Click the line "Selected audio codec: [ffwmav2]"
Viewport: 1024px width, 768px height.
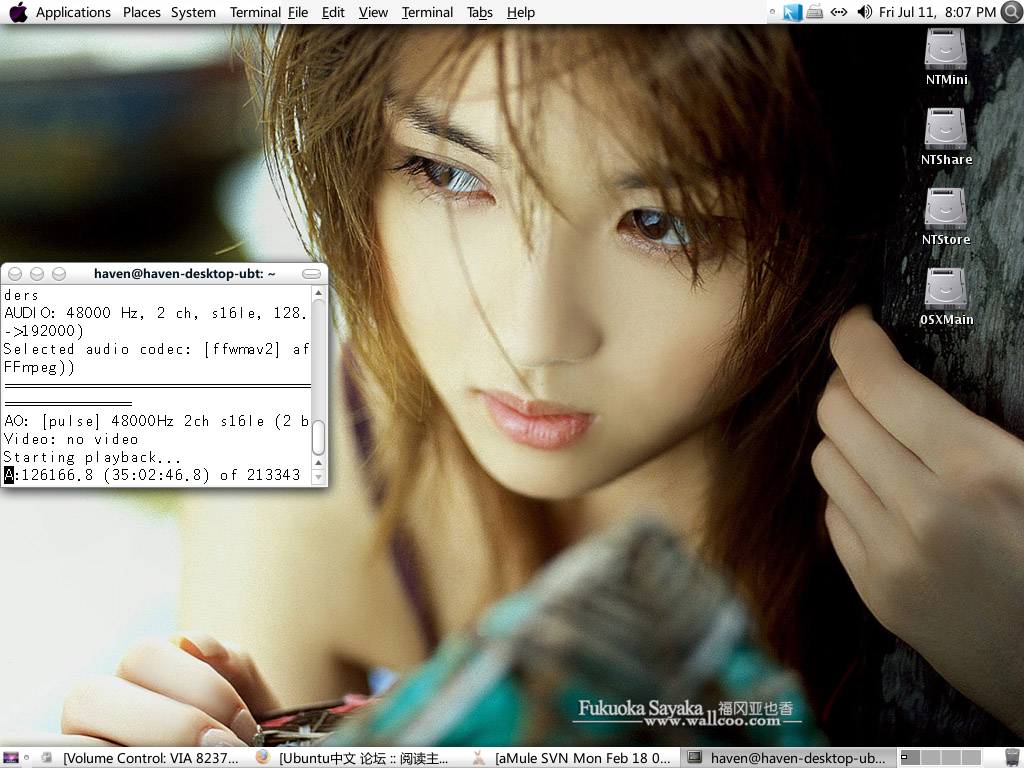point(156,349)
